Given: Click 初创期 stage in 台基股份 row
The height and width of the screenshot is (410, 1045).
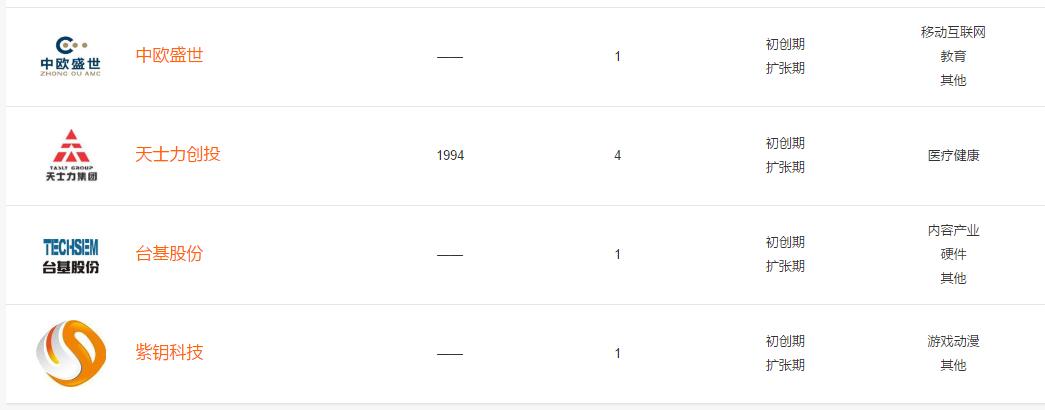Looking at the screenshot, I should click(x=785, y=242).
